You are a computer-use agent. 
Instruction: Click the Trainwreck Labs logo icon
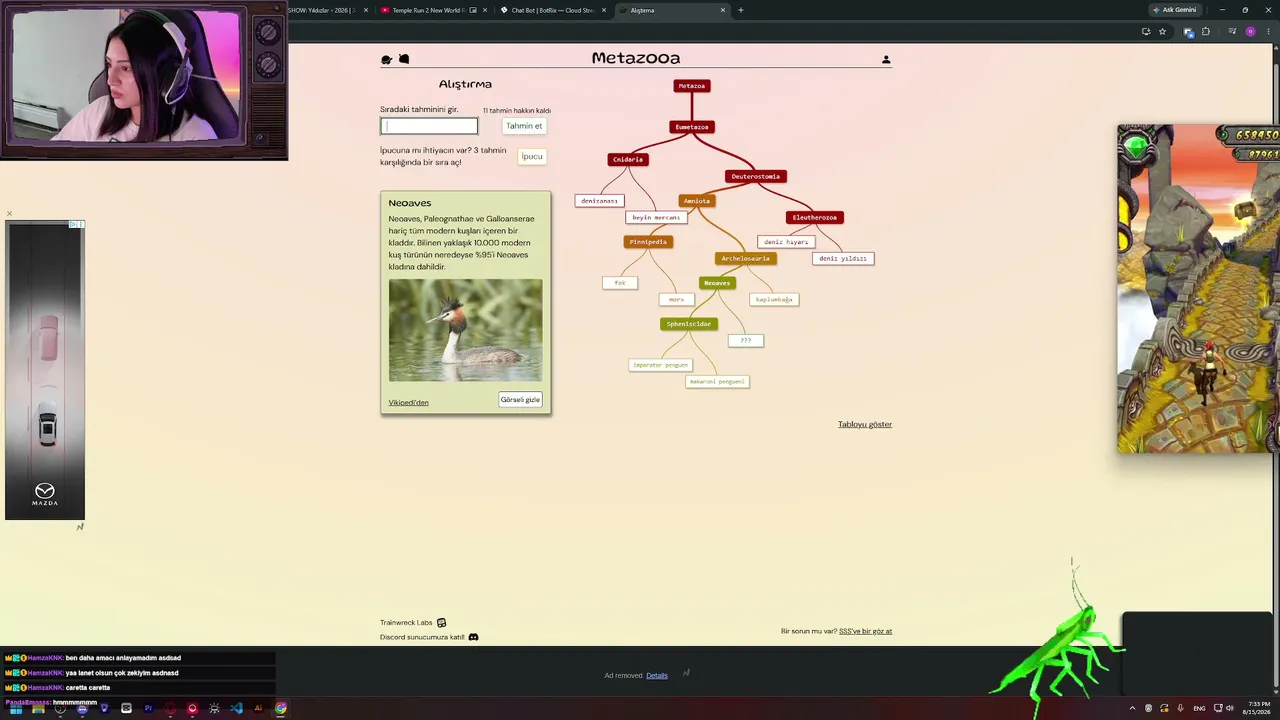coord(441,623)
